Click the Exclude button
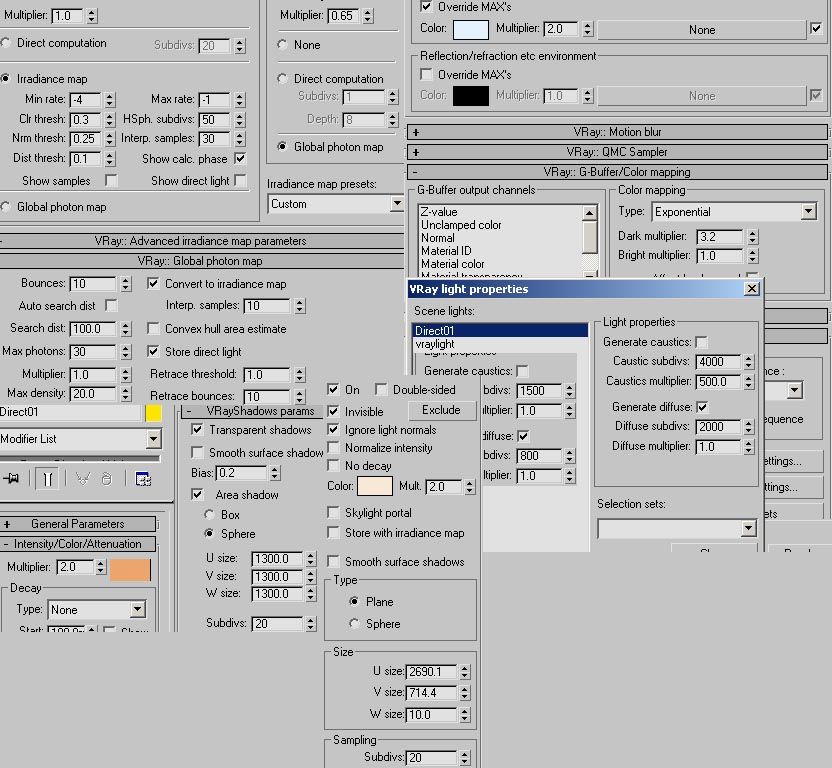The width and height of the screenshot is (832, 768). coord(441,410)
